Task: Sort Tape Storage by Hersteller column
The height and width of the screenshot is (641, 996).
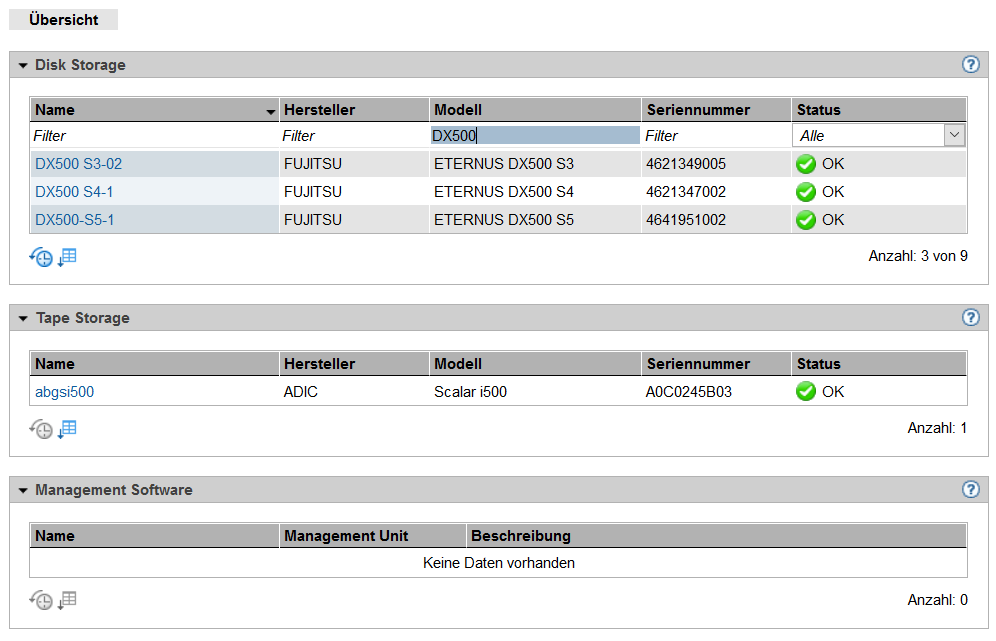Action: click(x=354, y=363)
